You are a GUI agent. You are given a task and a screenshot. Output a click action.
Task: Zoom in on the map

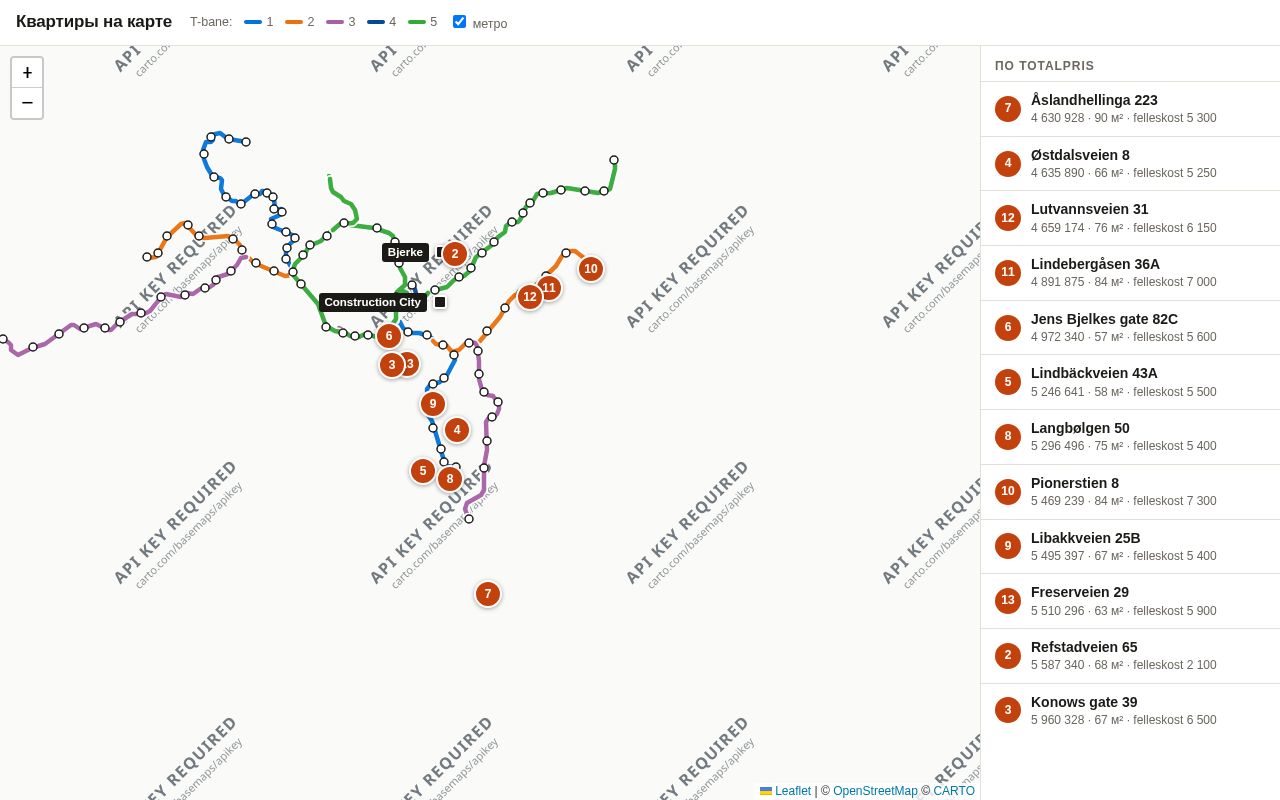[27, 73]
